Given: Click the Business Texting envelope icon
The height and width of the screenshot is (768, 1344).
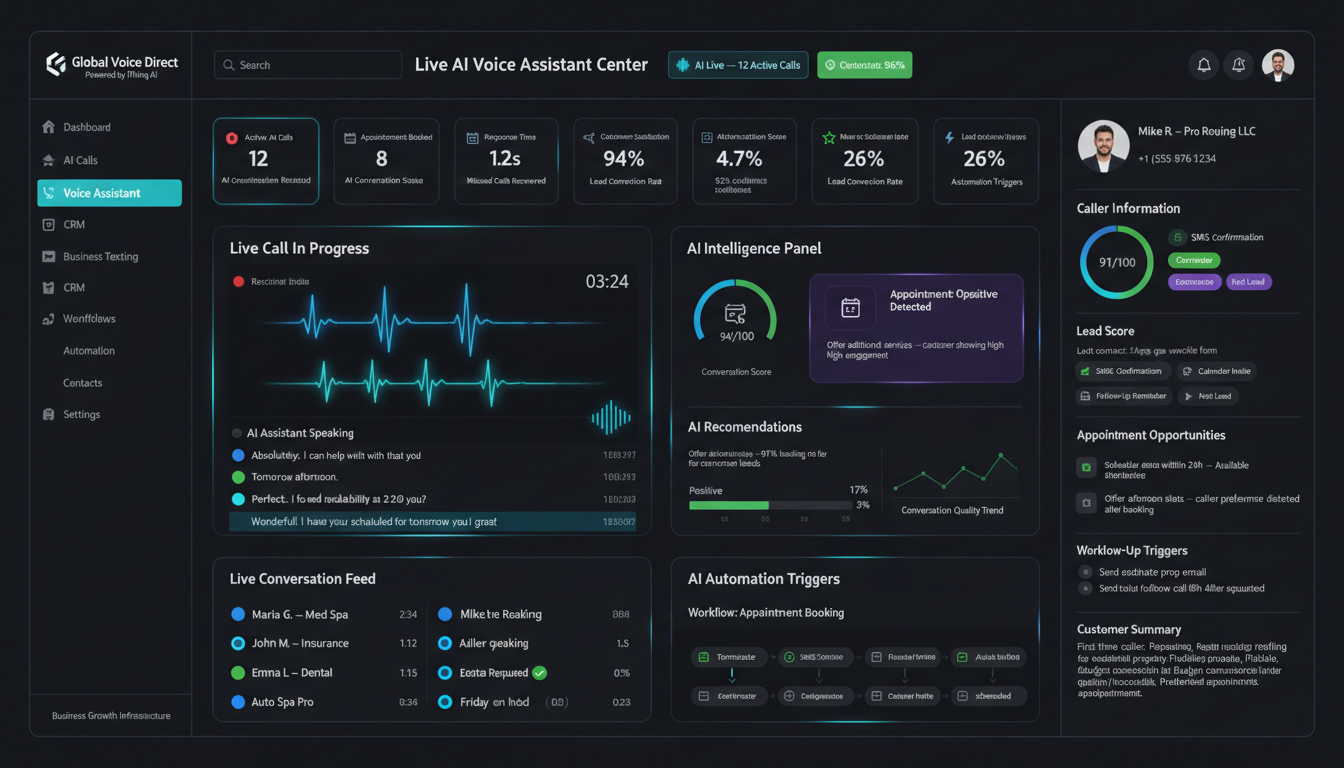Looking at the screenshot, I should [x=48, y=256].
